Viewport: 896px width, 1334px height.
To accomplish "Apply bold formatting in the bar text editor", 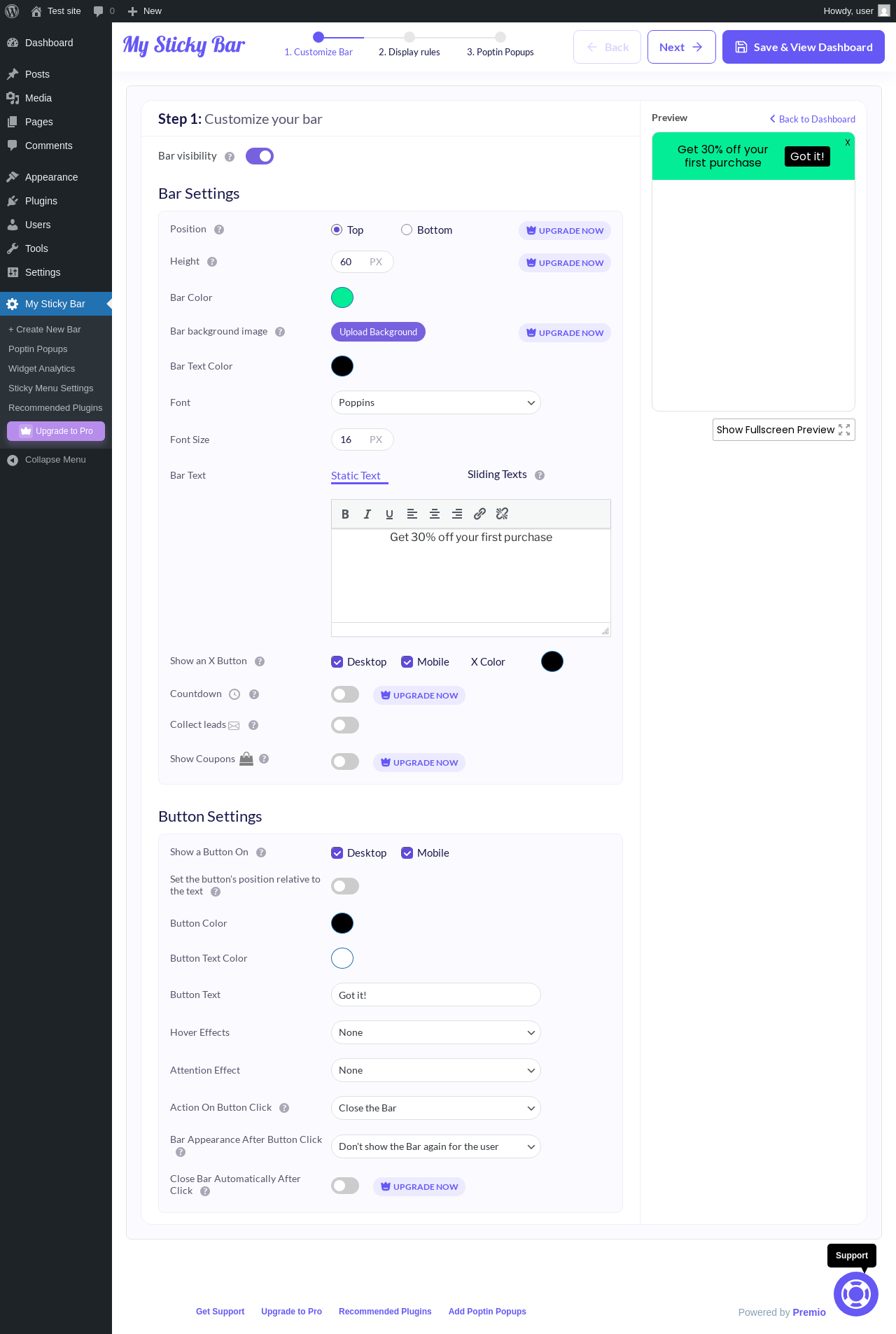I will 345,514.
